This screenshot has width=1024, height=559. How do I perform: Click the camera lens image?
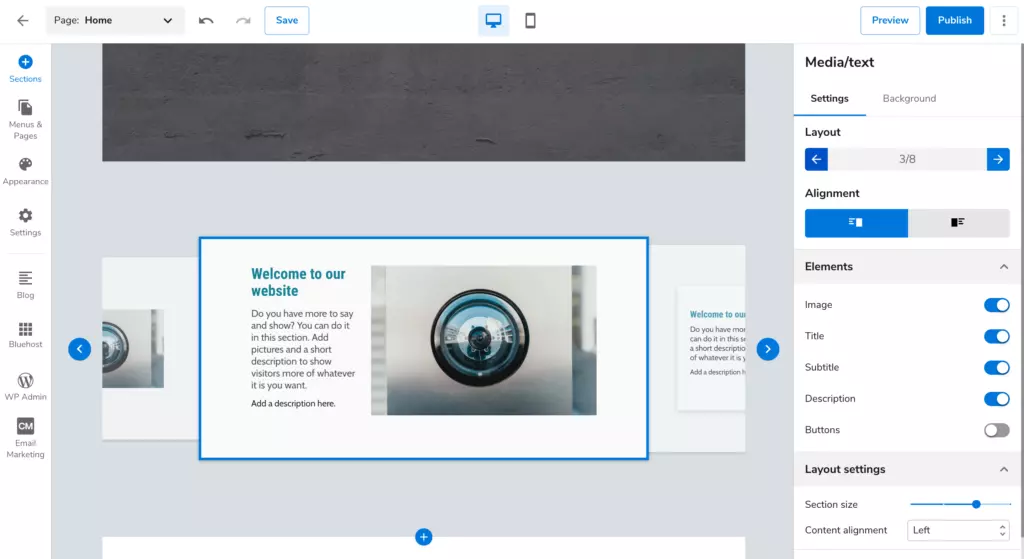[484, 340]
